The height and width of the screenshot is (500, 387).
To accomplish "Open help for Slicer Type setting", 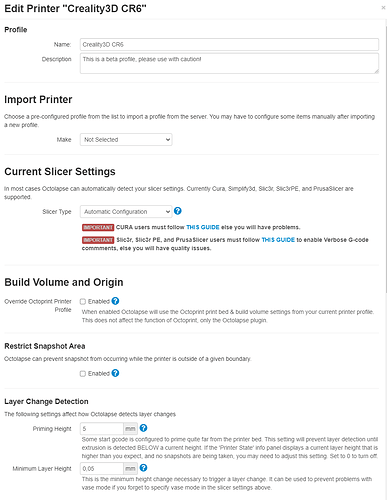I will [178, 211].
